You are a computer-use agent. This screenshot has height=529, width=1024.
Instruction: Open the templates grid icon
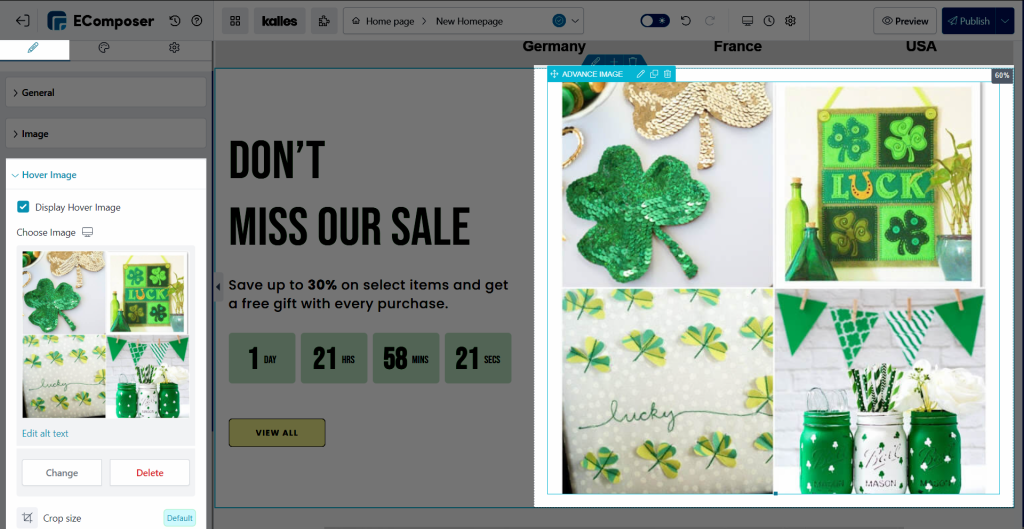(235, 21)
